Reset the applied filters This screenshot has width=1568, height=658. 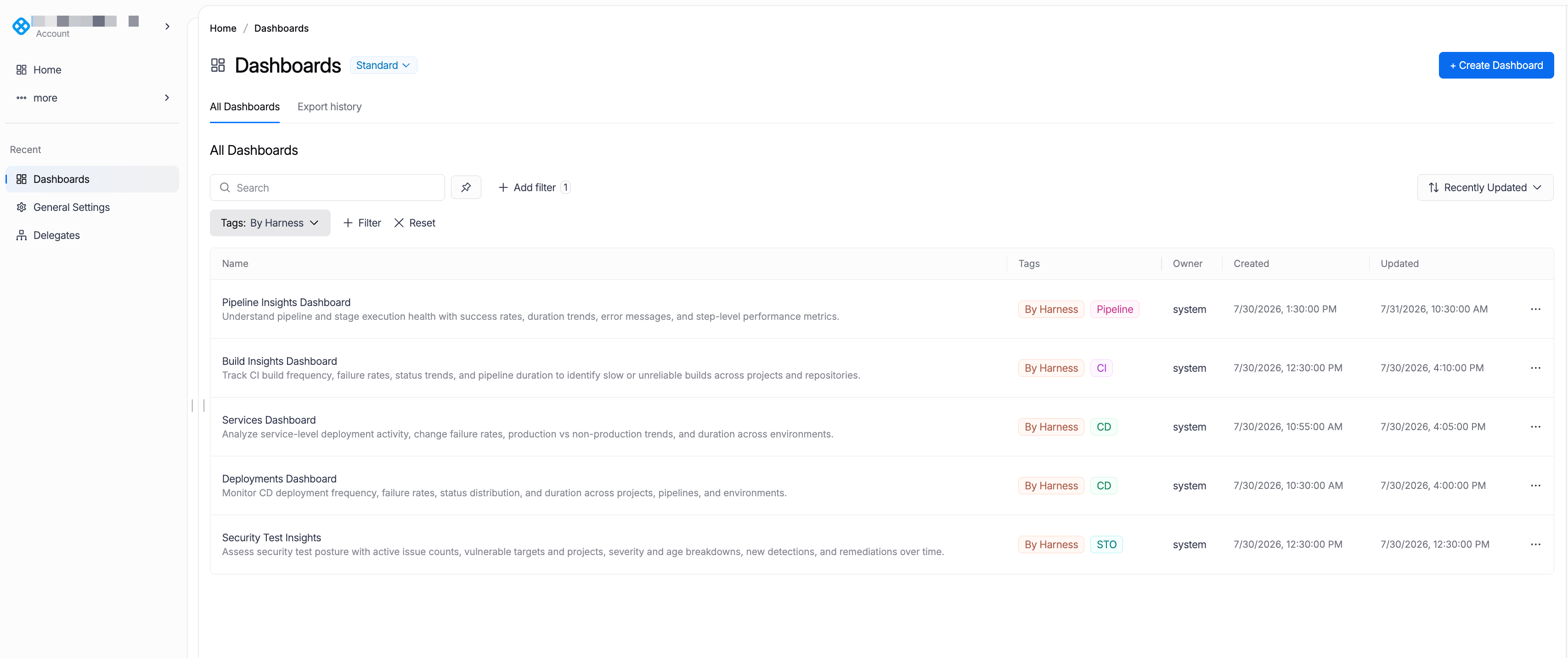point(415,223)
